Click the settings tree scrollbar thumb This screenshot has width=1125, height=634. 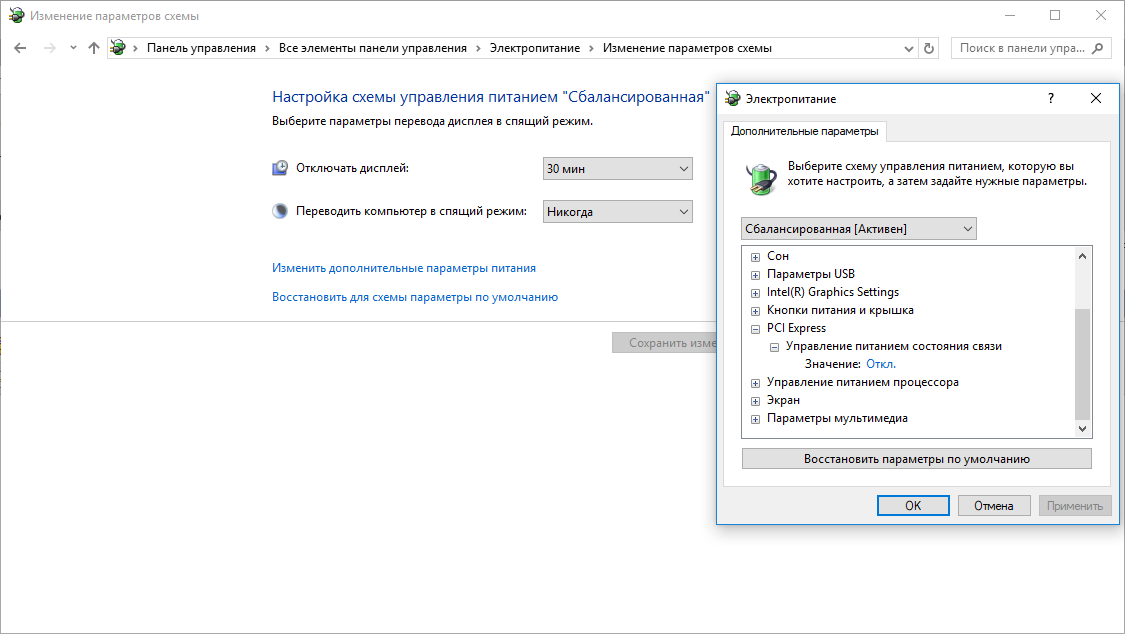click(1083, 364)
